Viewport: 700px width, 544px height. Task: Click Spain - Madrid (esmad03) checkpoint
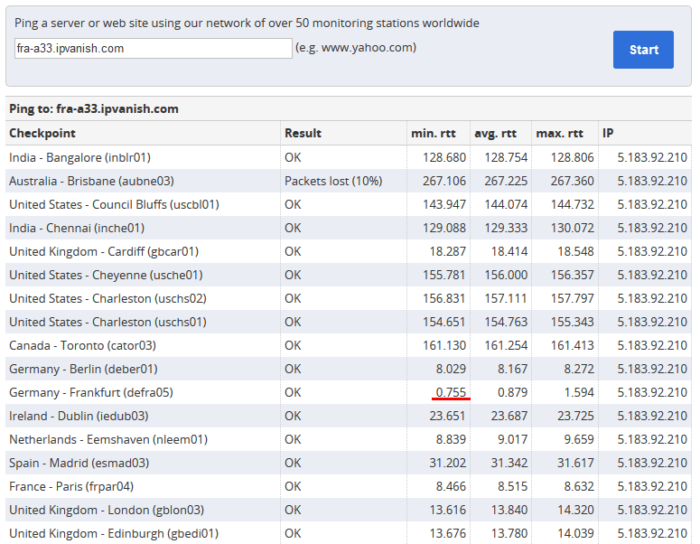pyautogui.click(x=79, y=463)
